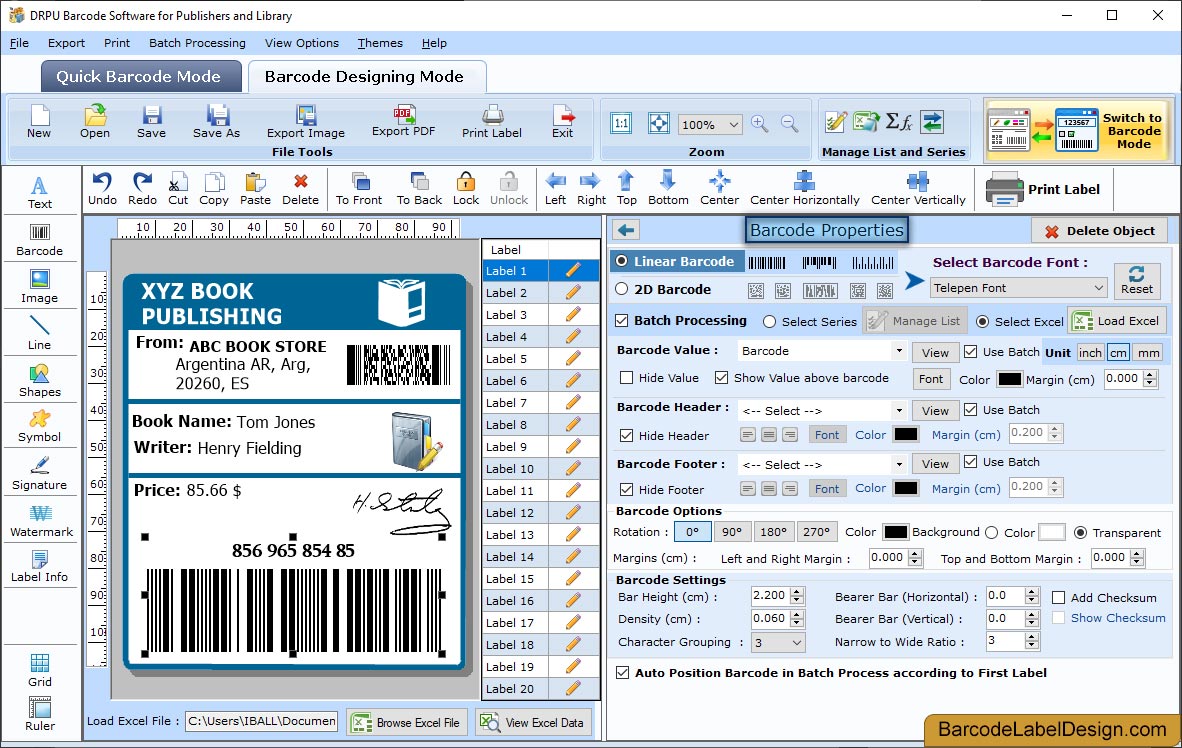
Task: Open the Themes menu
Action: tap(380, 43)
